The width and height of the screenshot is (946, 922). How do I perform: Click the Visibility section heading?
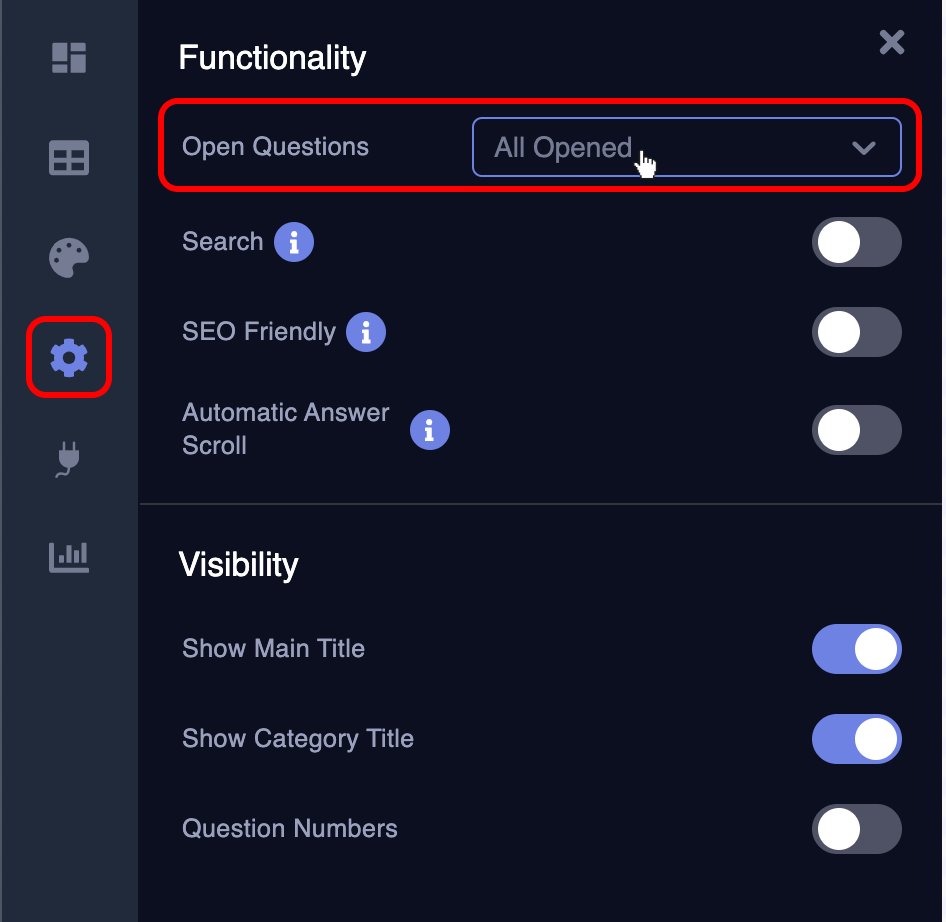(238, 565)
